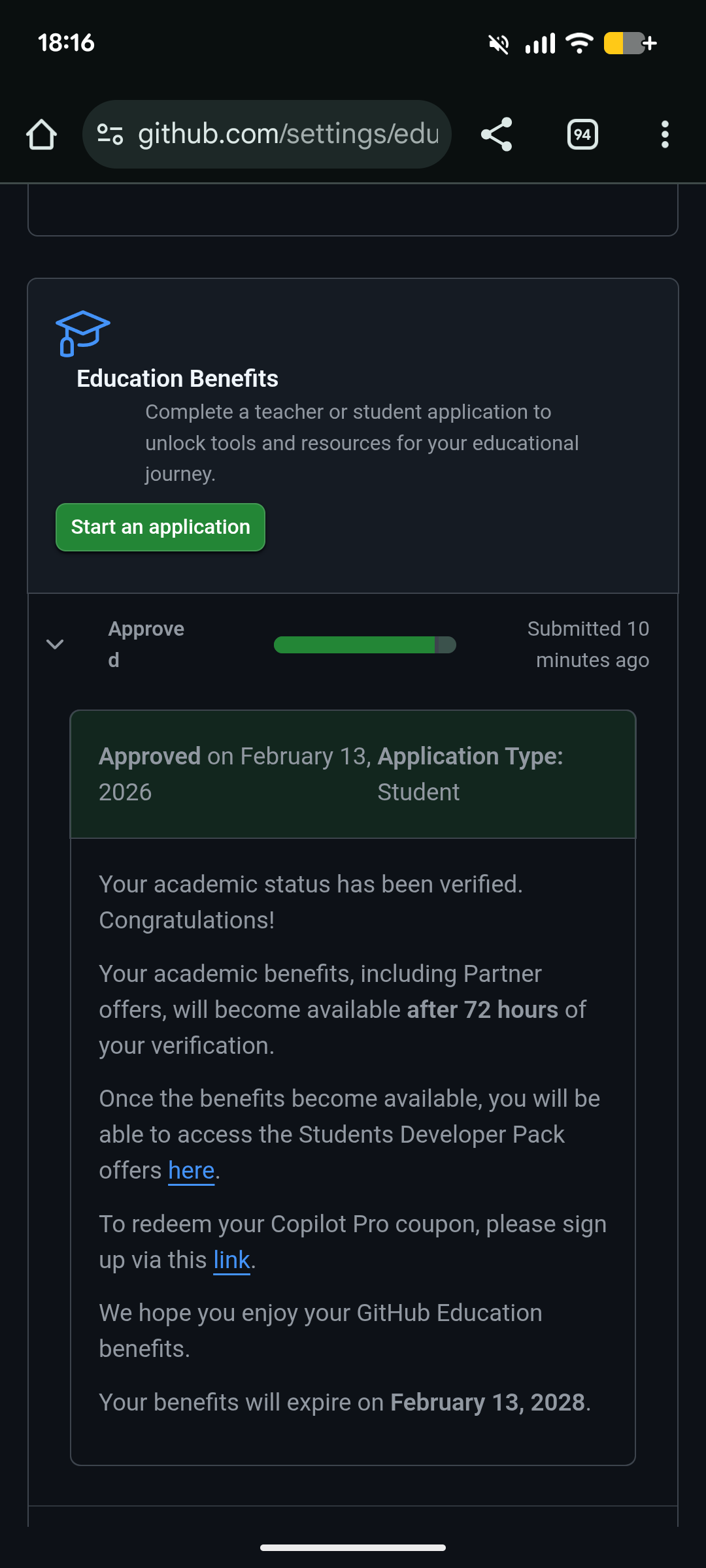Tap the share page icon
Viewport: 706px width, 1568px height.
(497, 135)
